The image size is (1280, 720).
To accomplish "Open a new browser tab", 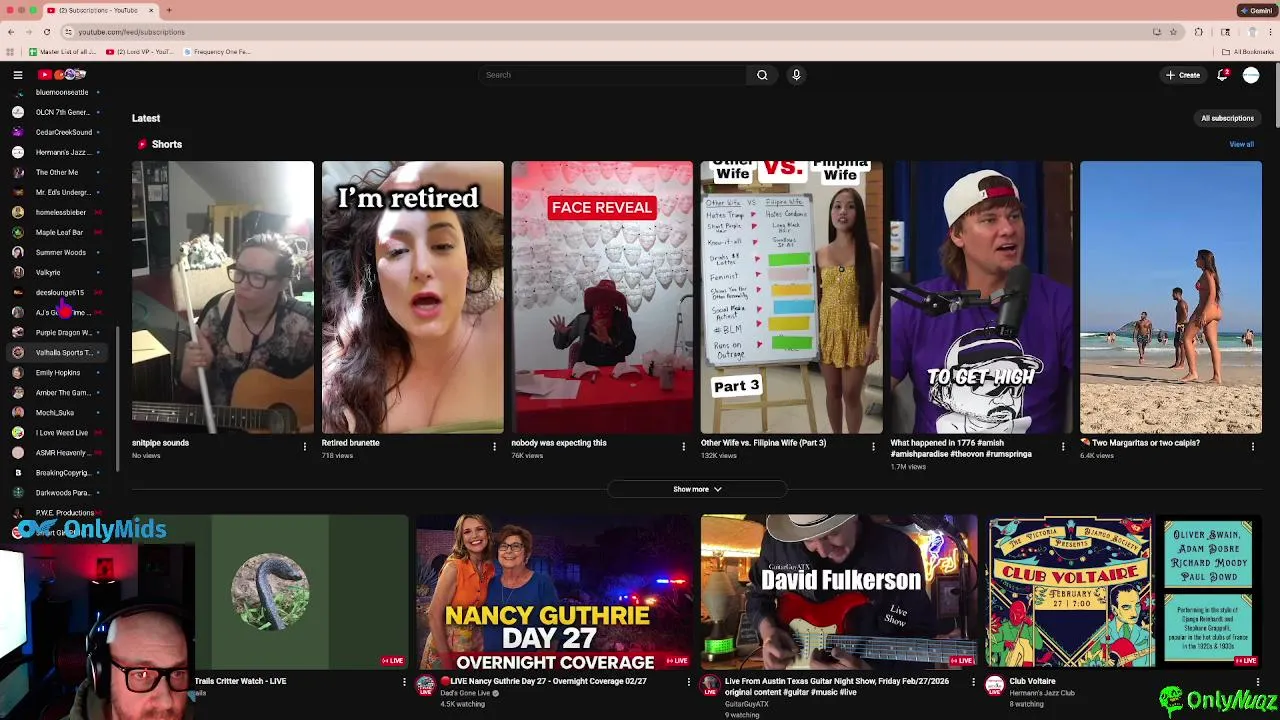I will 169,10.
